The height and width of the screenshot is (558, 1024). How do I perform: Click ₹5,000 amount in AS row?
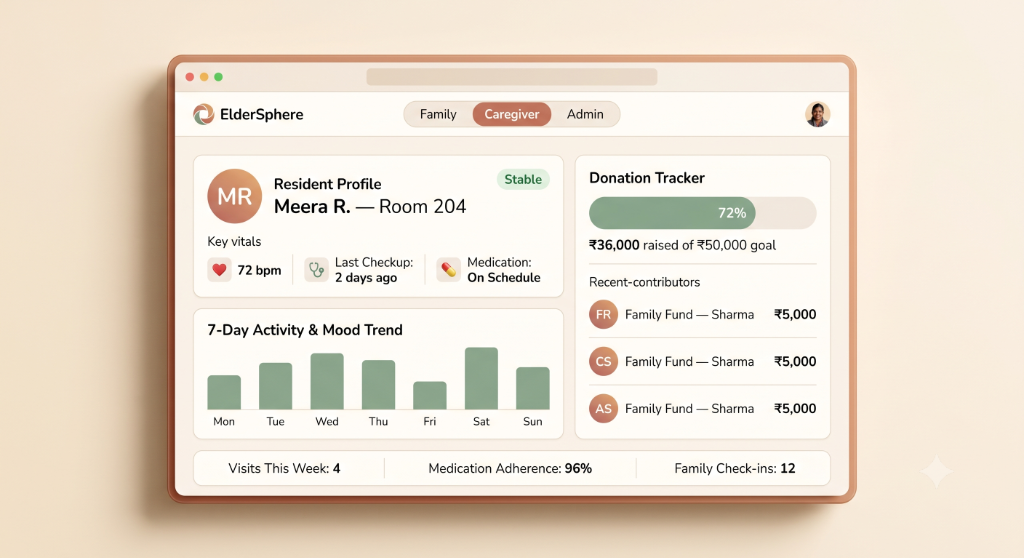point(795,408)
